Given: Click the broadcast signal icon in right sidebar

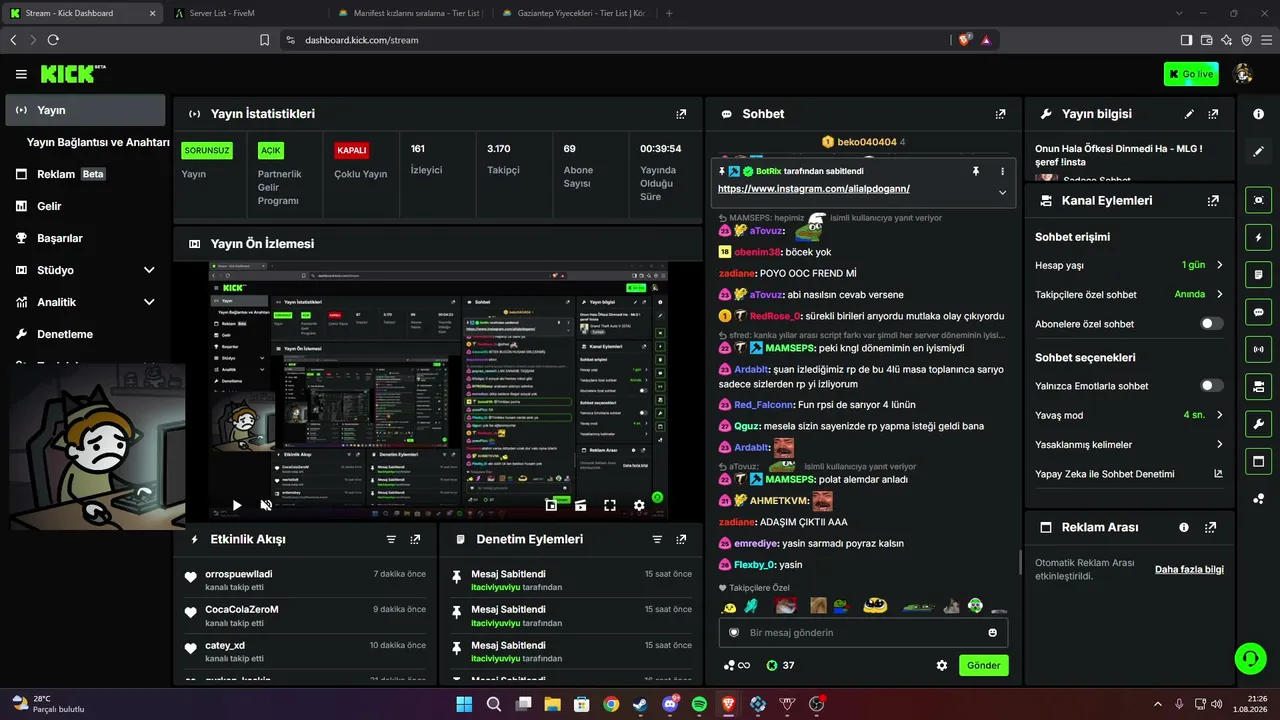Looking at the screenshot, I should click(x=1258, y=349).
